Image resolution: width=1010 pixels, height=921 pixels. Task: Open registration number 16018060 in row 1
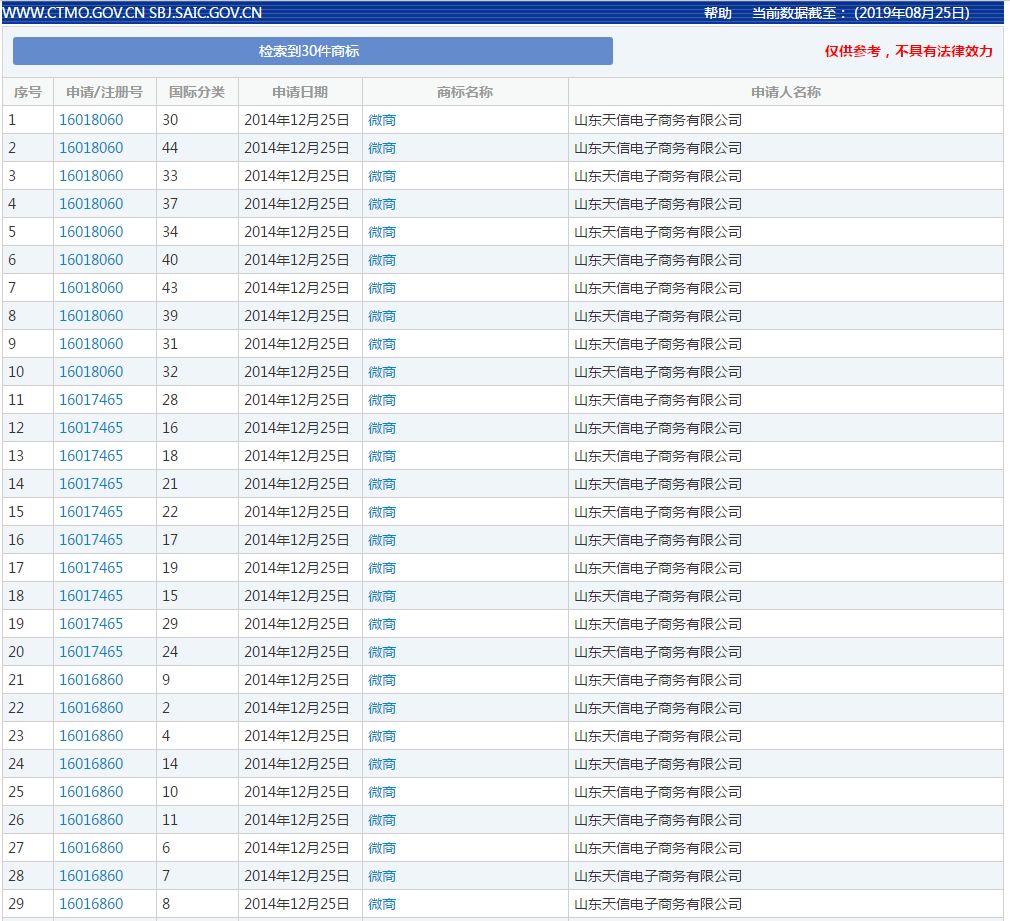(x=91, y=120)
